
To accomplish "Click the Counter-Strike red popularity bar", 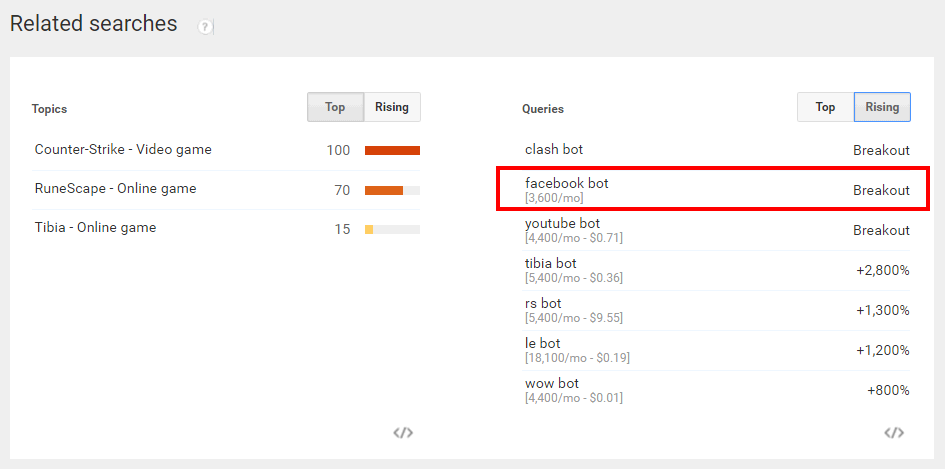I will [x=392, y=151].
